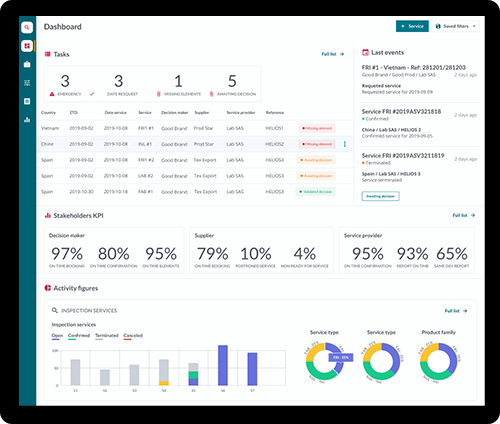Click the disk icon in Saved filters

438,26
